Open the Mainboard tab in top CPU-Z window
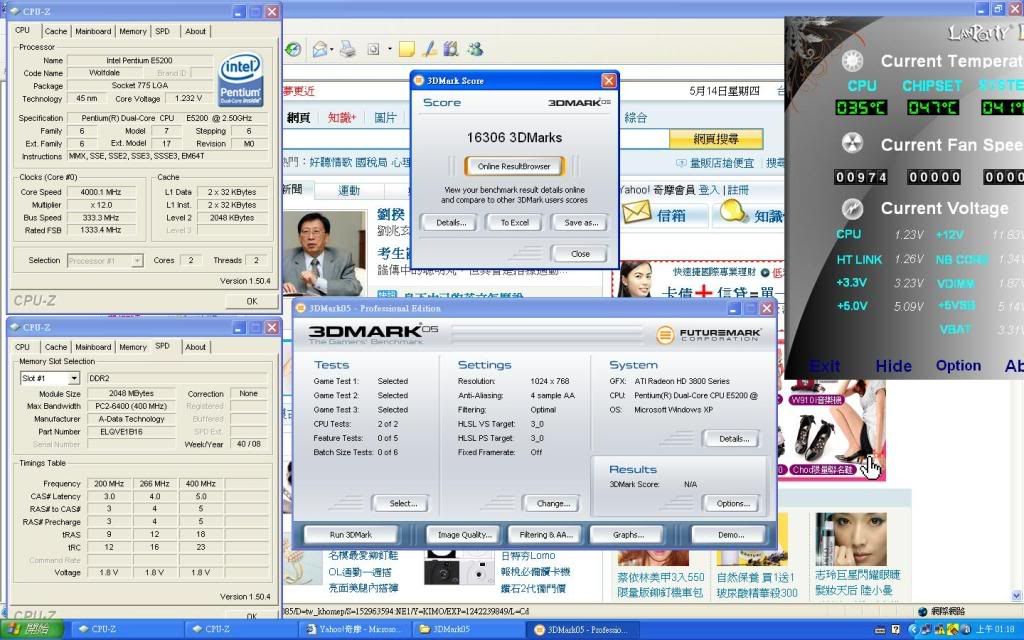 tap(93, 31)
